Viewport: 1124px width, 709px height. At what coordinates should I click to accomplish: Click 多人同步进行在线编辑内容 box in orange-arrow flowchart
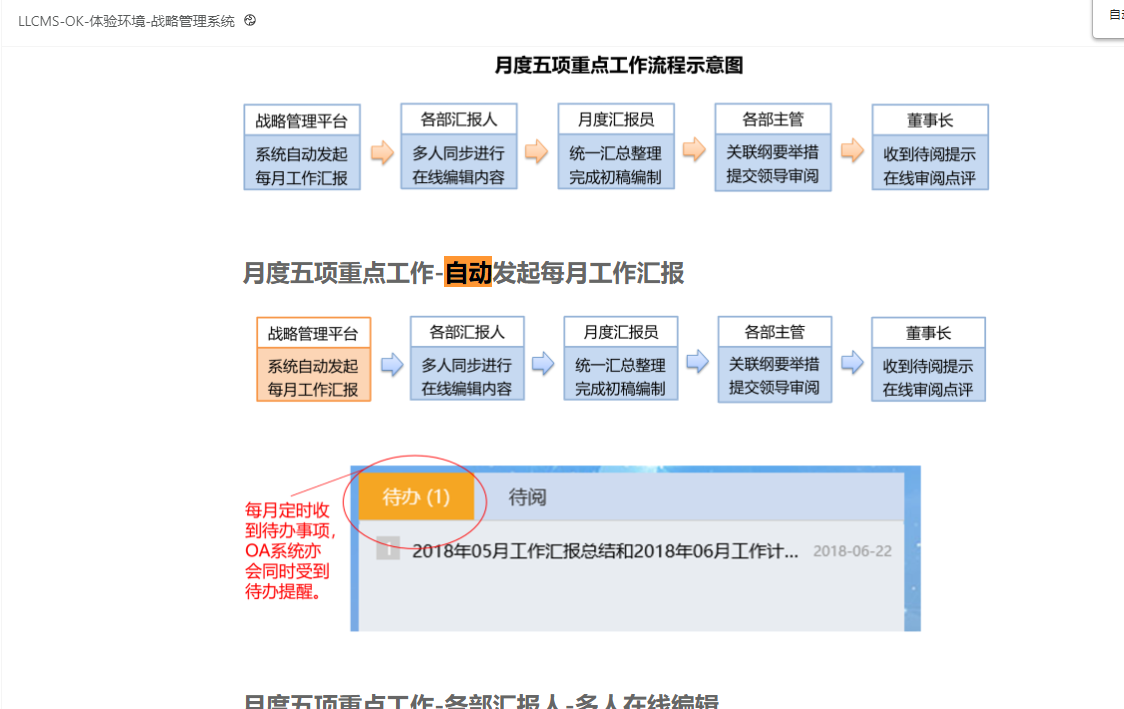tap(459, 161)
